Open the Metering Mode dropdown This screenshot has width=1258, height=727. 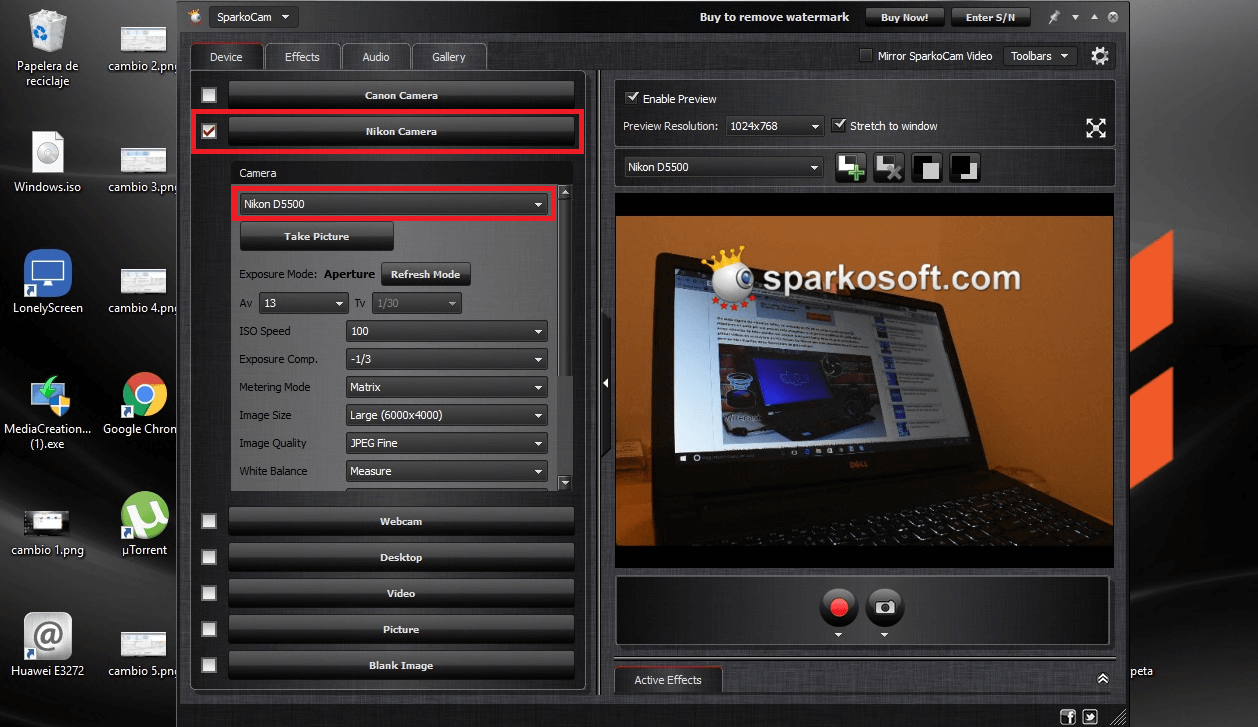(x=447, y=387)
